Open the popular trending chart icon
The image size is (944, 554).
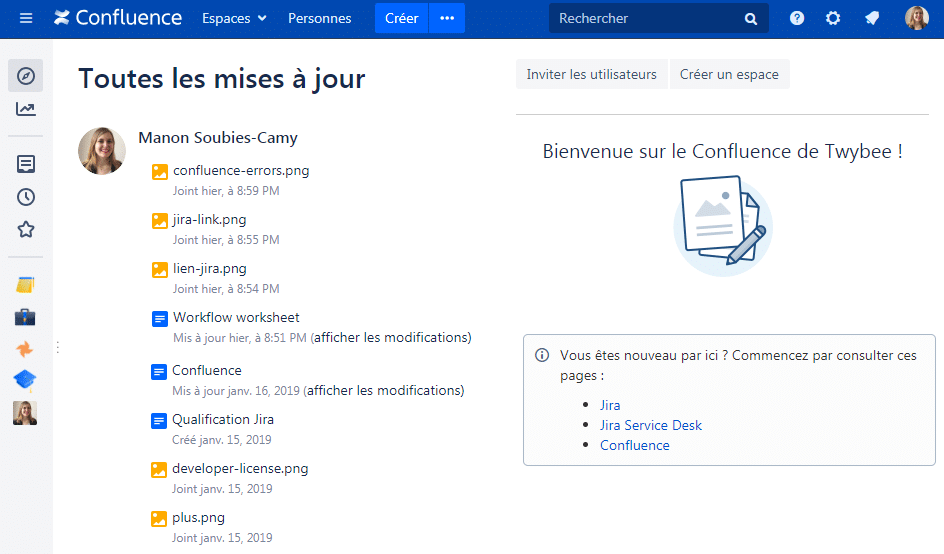click(25, 109)
